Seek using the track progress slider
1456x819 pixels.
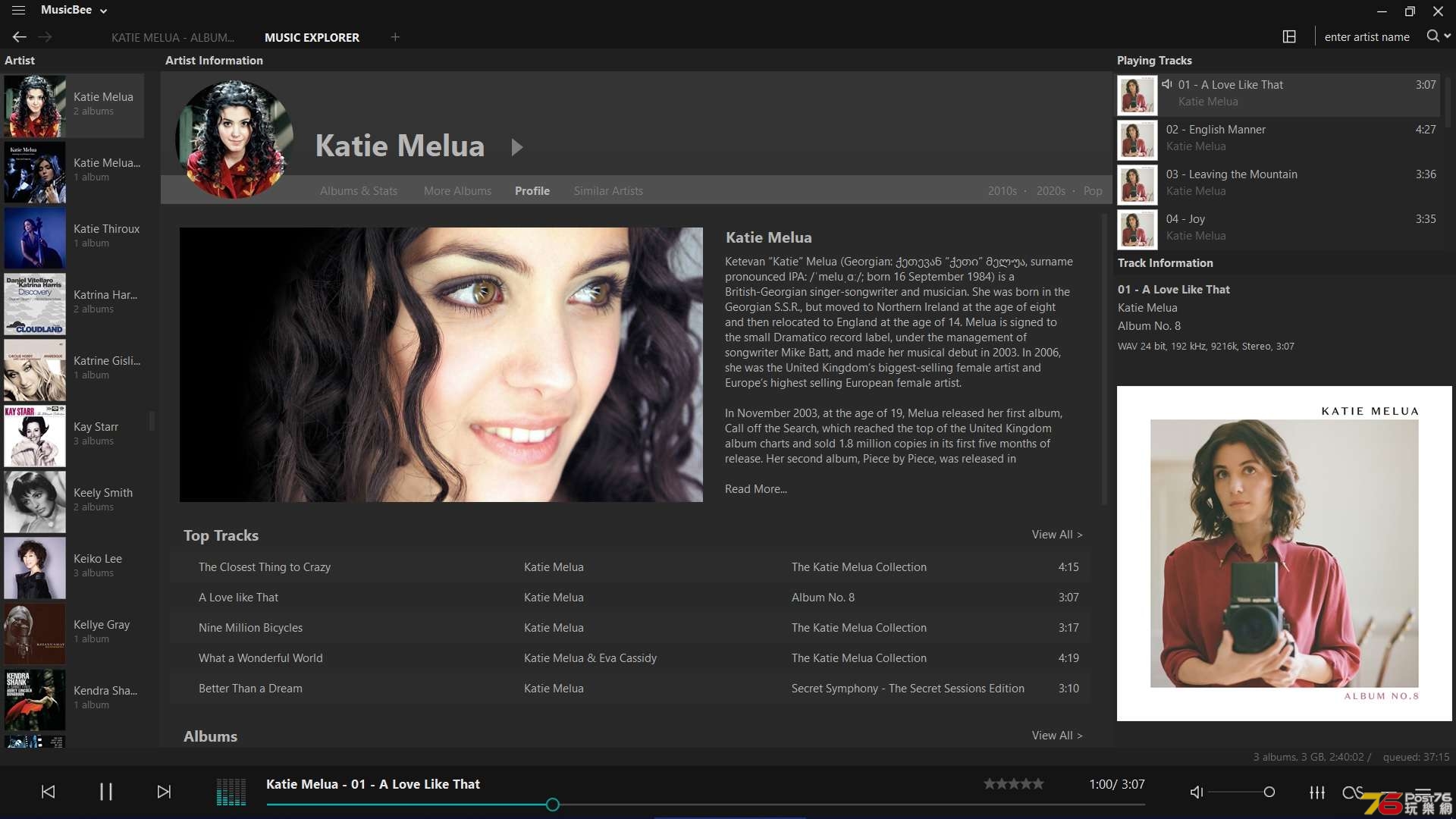click(705, 805)
